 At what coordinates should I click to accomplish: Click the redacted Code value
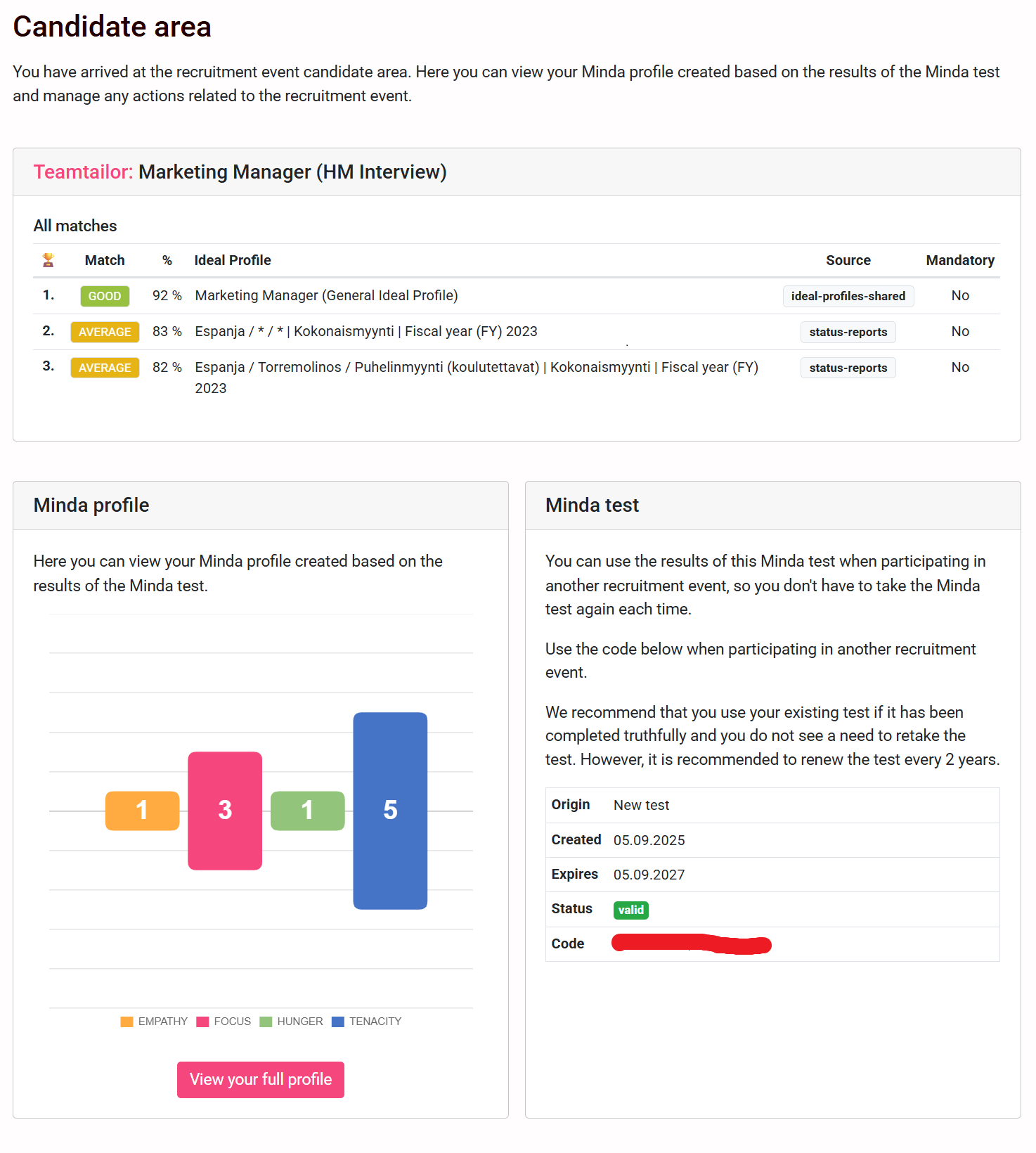(692, 944)
